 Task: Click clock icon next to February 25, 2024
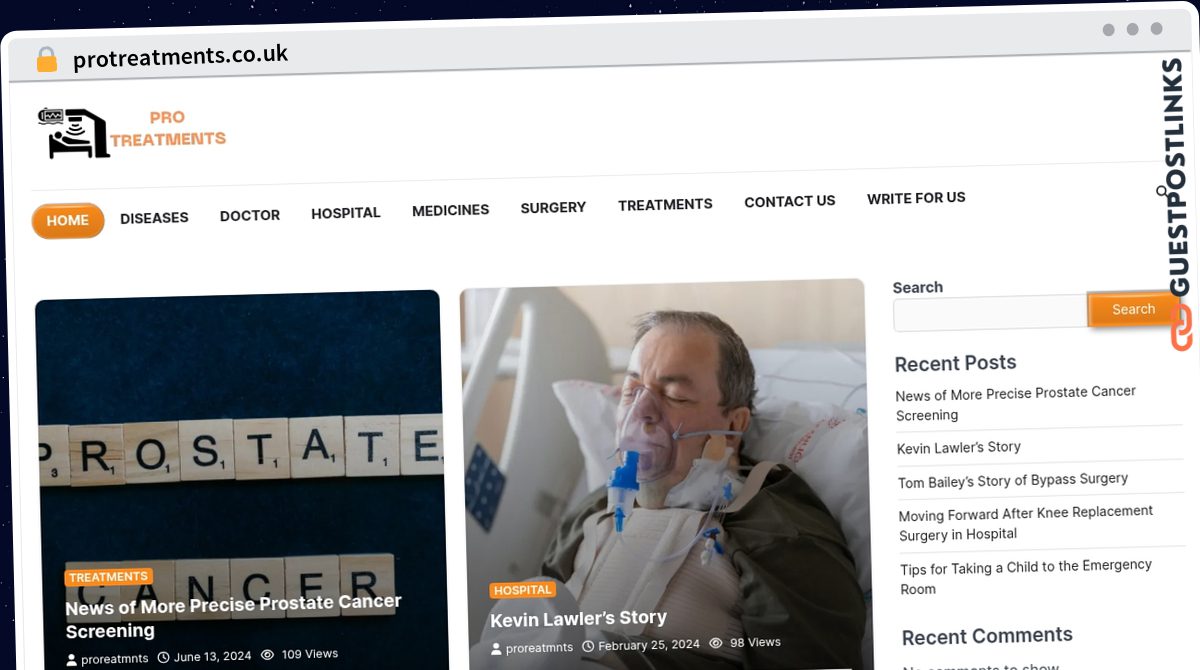click(588, 646)
